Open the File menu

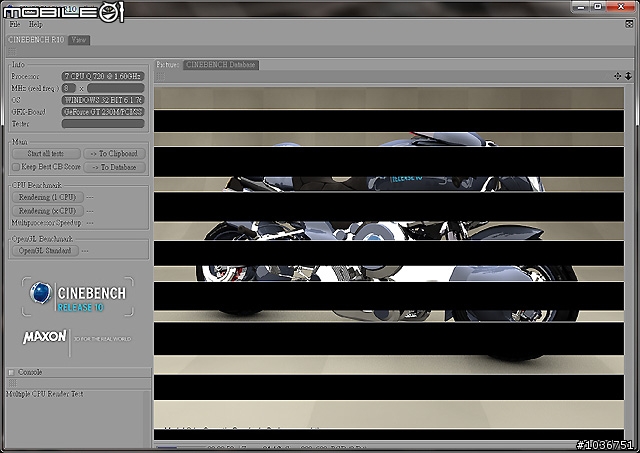click(15, 24)
